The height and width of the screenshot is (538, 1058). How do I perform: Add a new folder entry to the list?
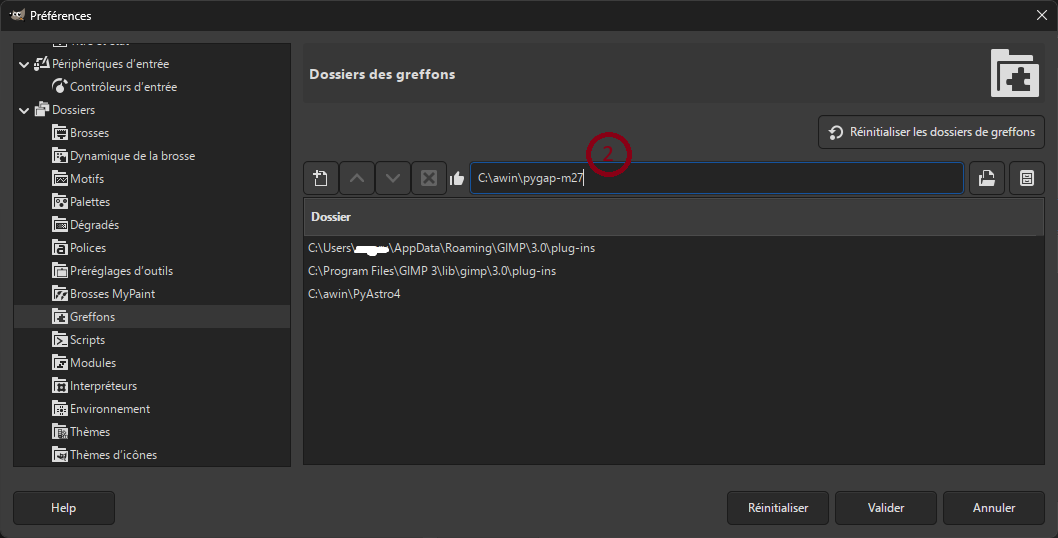(x=321, y=178)
